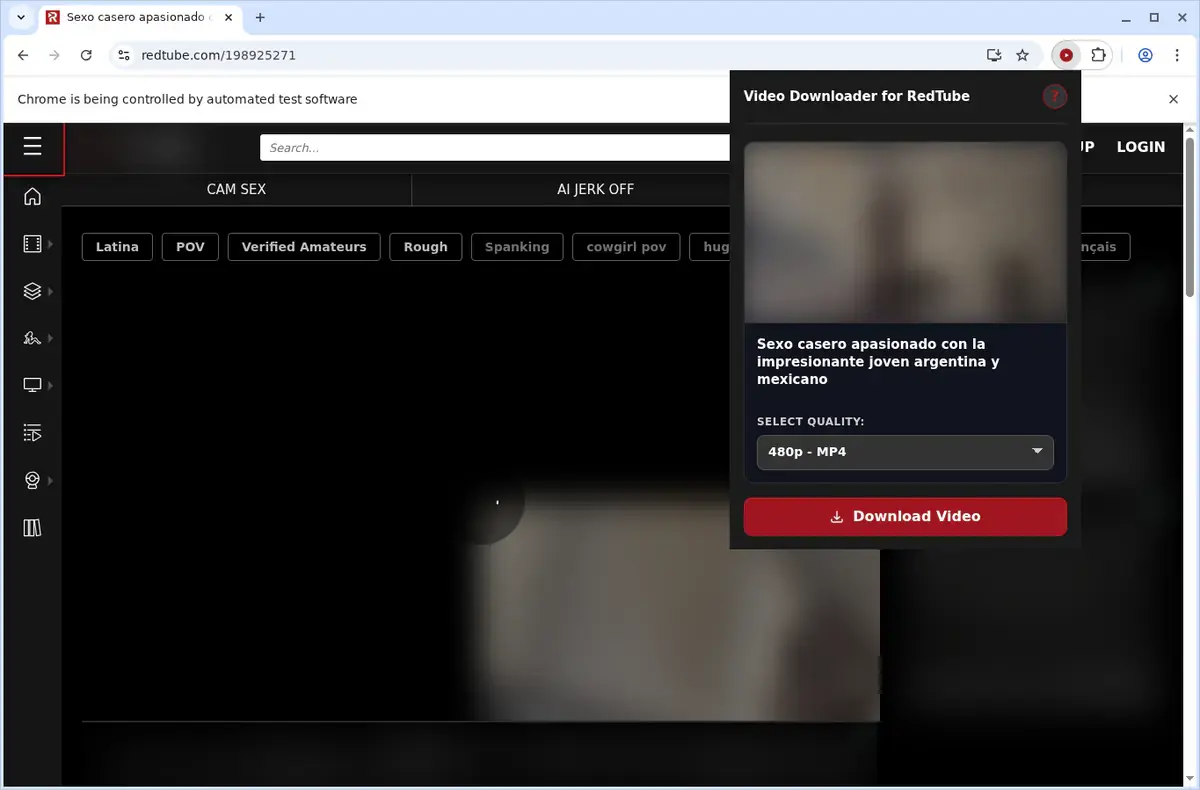Open the tab search chevron
The height and width of the screenshot is (790, 1200).
pos(21,17)
